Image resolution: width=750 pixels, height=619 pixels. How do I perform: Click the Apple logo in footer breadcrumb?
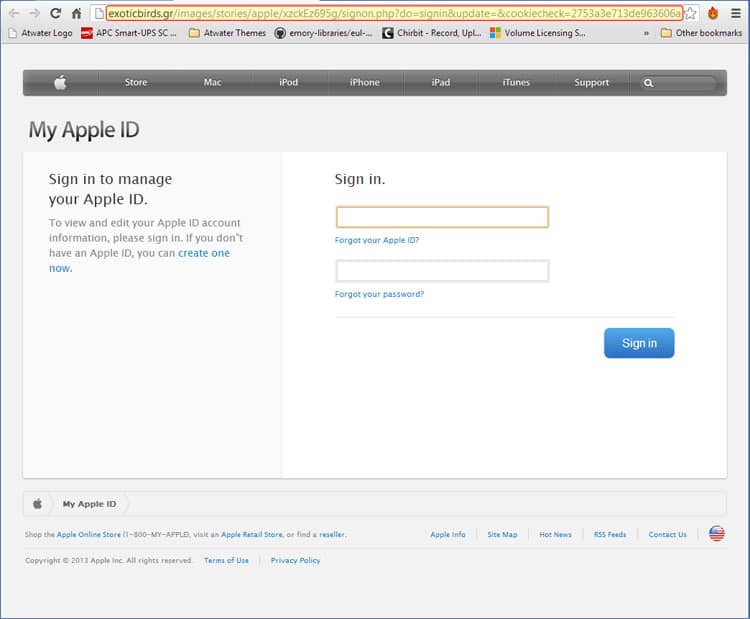click(37, 504)
